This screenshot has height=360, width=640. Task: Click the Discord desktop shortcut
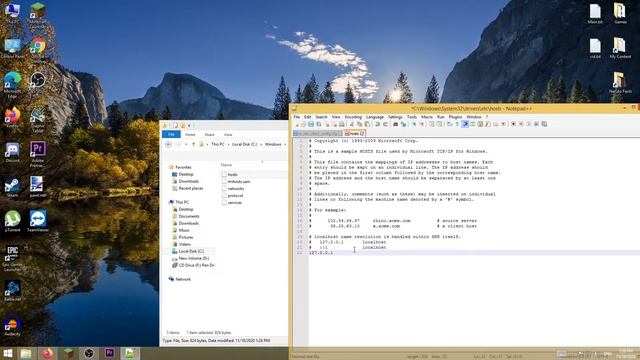pyautogui.click(x=12, y=153)
